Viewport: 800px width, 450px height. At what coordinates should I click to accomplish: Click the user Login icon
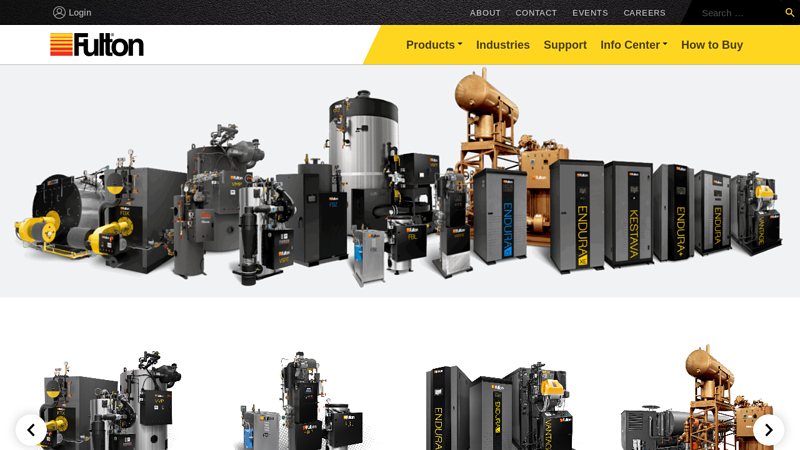59,13
